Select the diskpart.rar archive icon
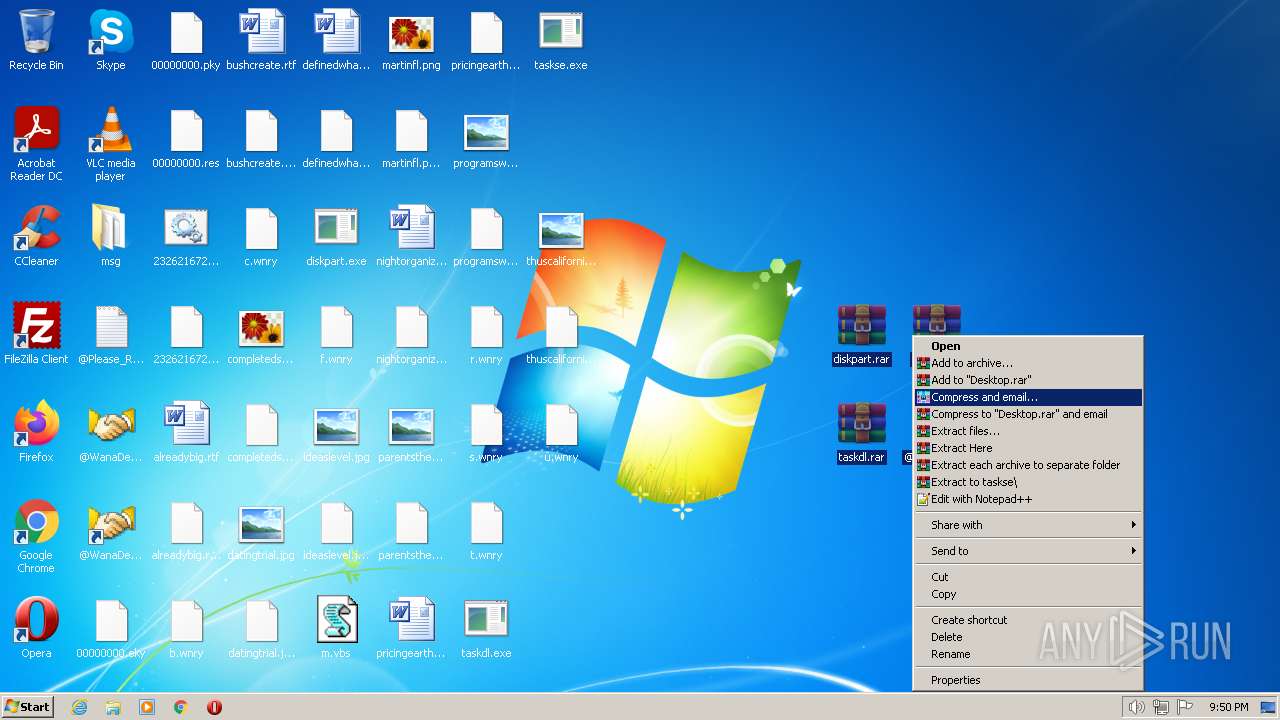This screenshot has height=720, width=1280. (861, 335)
